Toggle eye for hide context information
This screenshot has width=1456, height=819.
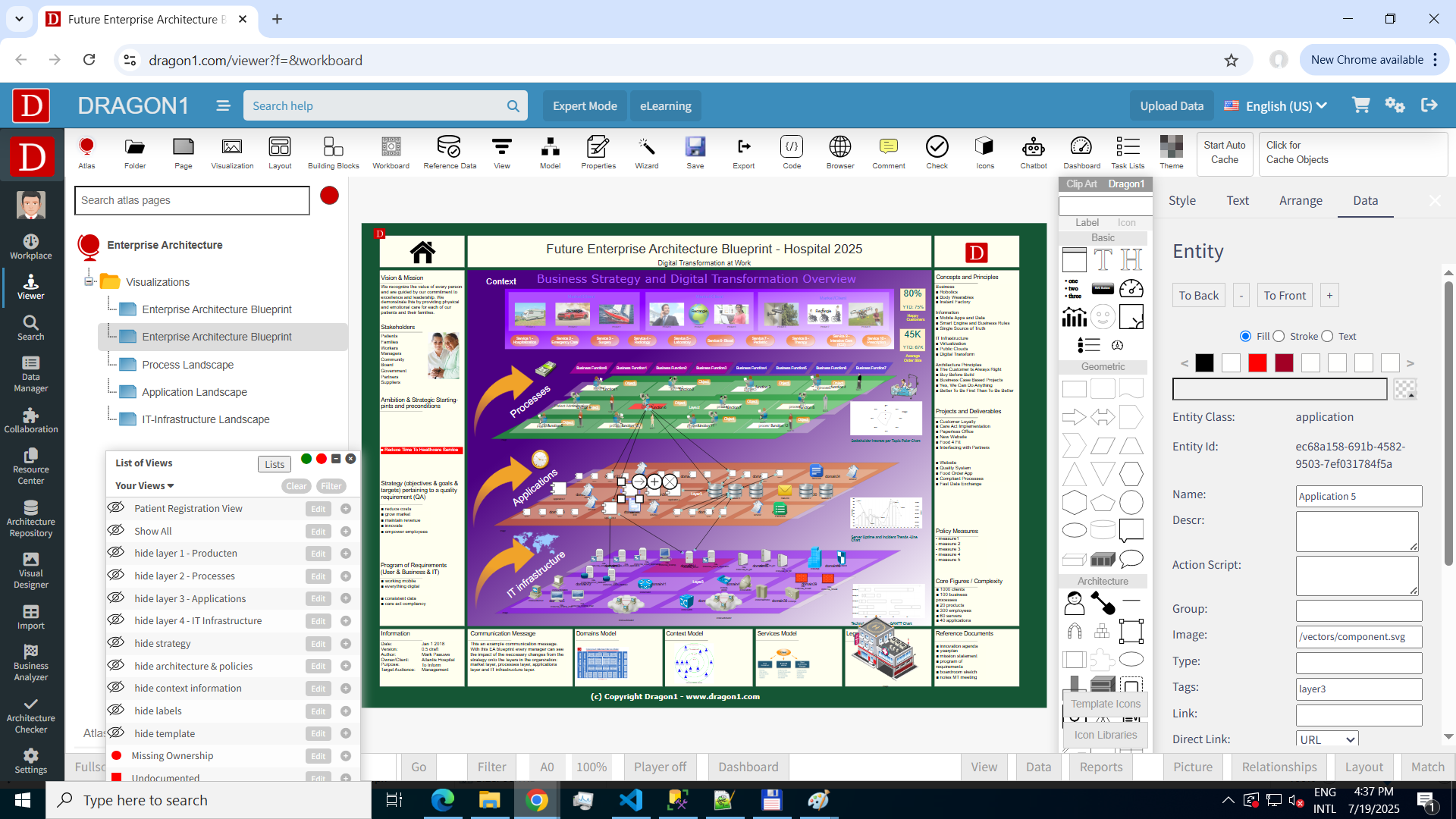(115, 687)
